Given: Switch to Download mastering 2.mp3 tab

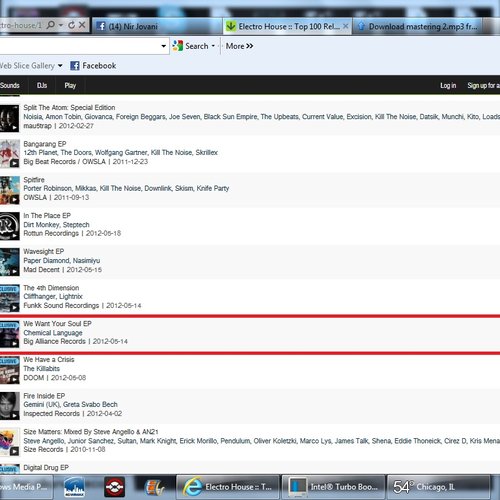Looking at the screenshot, I should coord(418,26).
